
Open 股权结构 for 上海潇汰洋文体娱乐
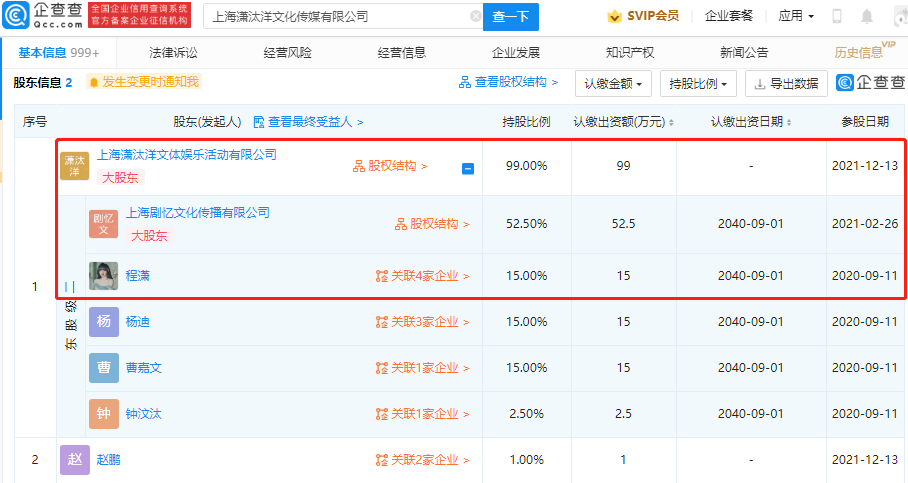click(390, 166)
